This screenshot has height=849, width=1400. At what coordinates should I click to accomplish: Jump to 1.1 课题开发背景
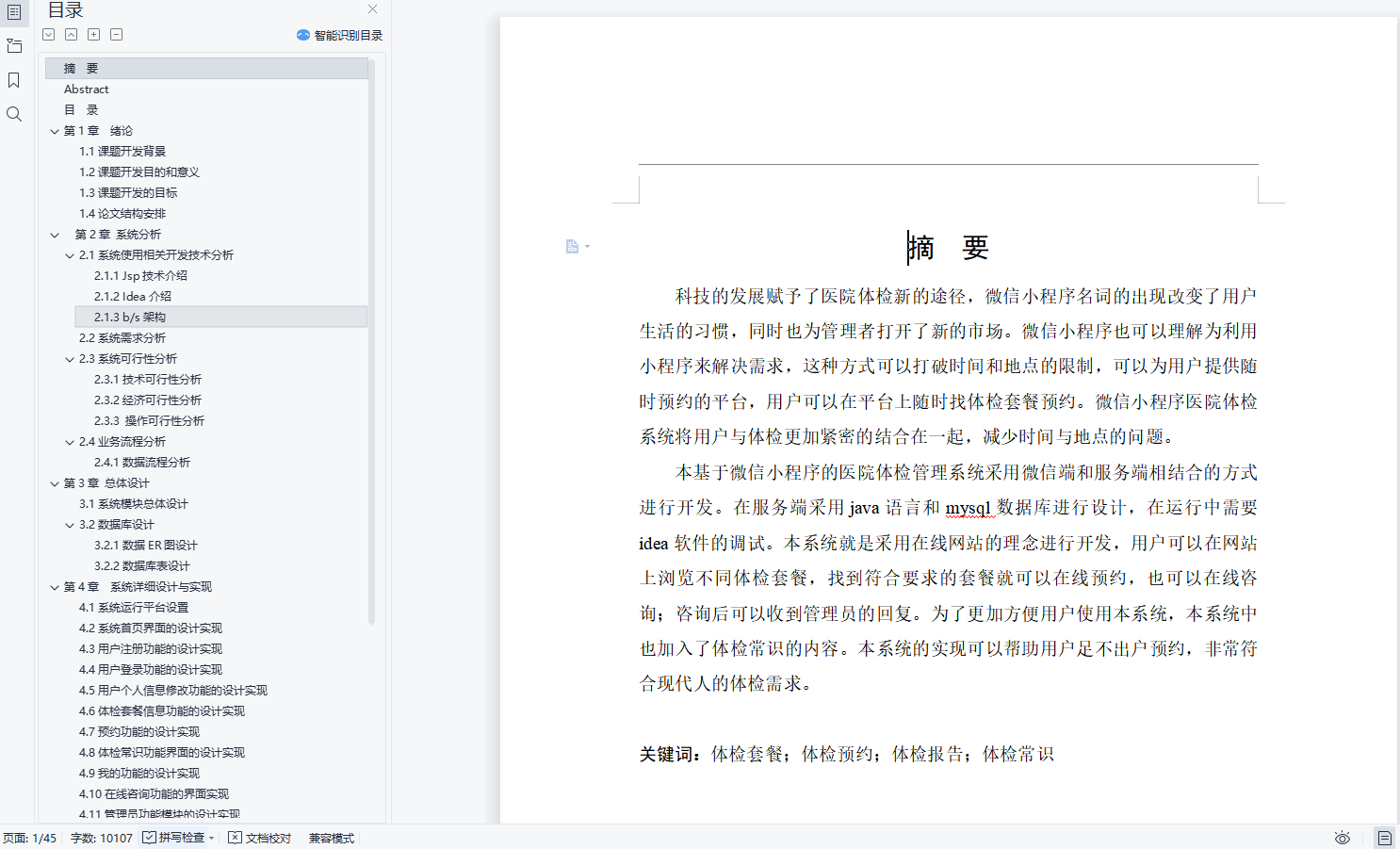pyautogui.click(x=122, y=152)
